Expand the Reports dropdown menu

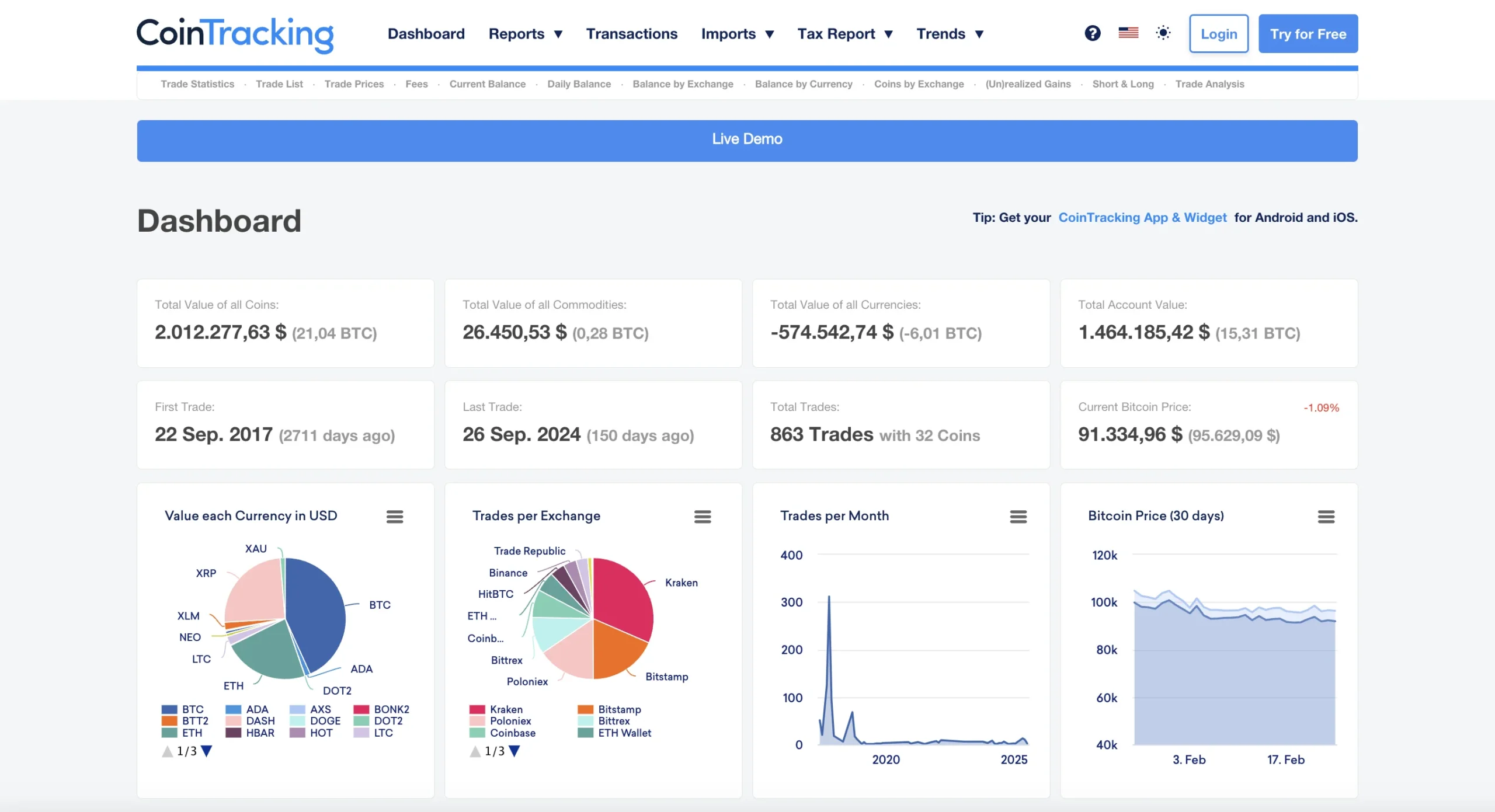(x=526, y=34)
